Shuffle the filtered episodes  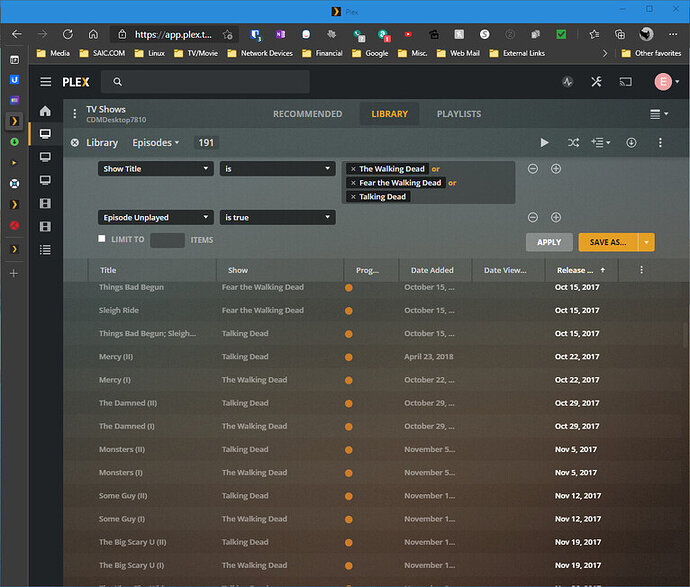pyautogui.click(x=573, y=143)
